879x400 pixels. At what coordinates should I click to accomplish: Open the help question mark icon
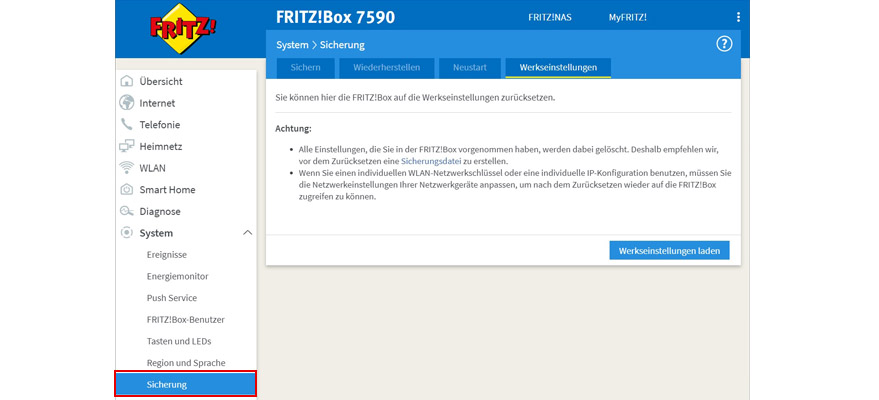[x=725, y=44]
